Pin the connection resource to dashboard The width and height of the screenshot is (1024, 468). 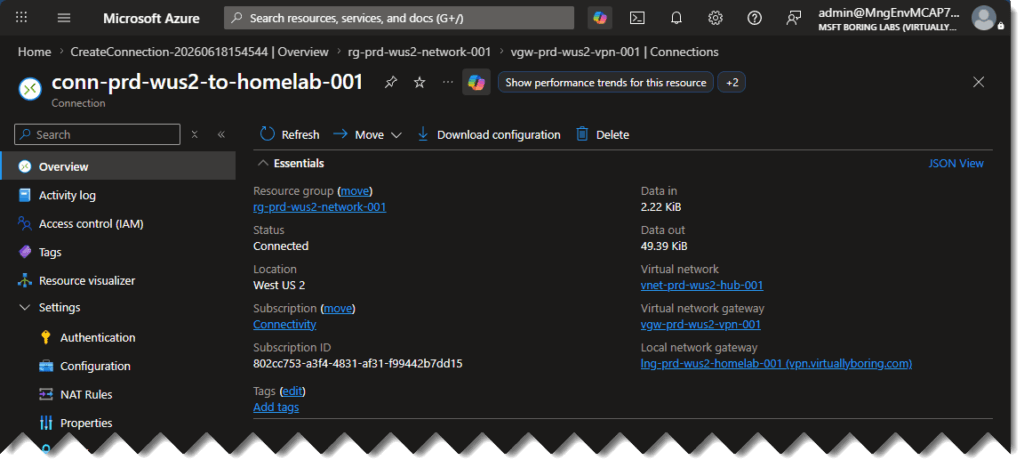tap(391, 82)
